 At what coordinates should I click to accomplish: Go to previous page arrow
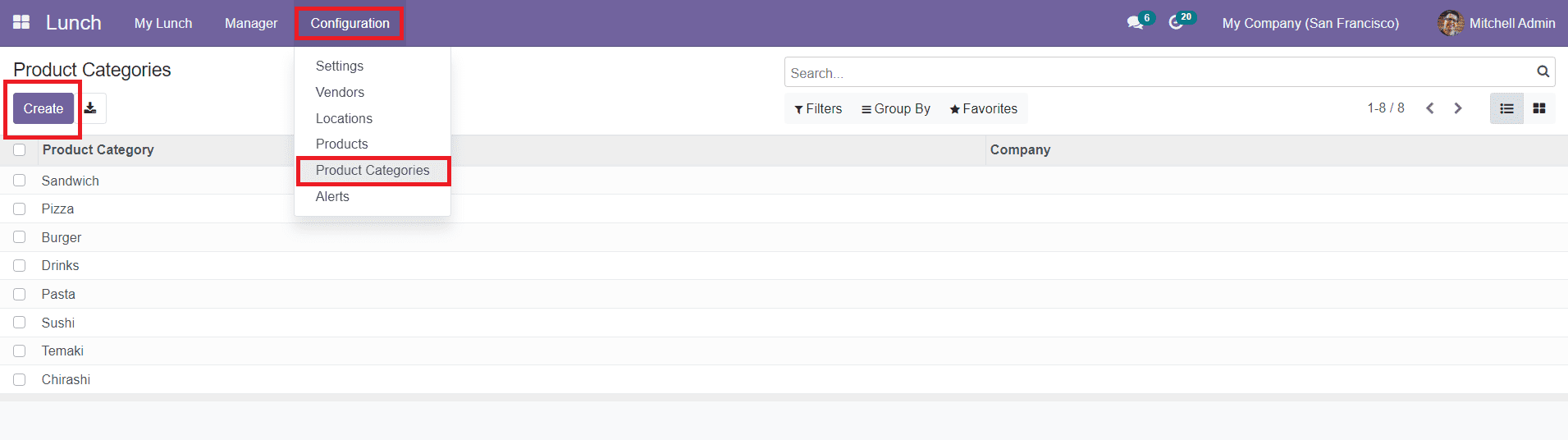click(1430, 108)
